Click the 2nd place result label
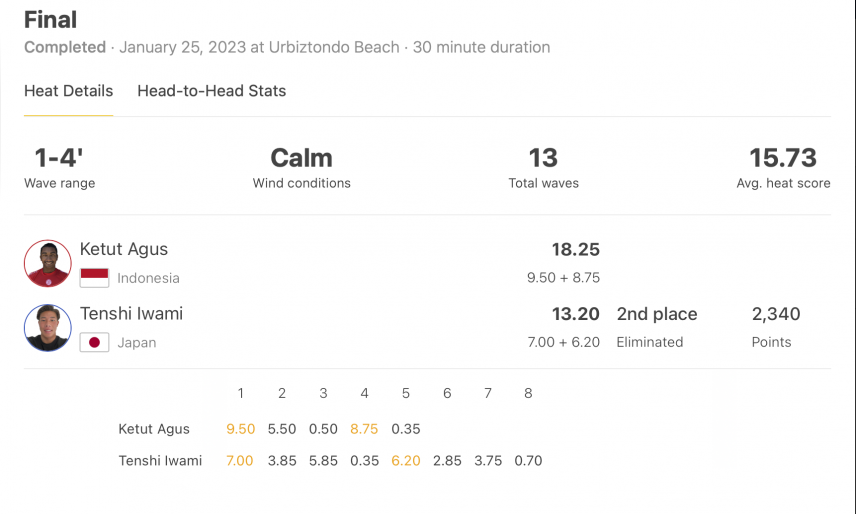 tap(657, 314)
